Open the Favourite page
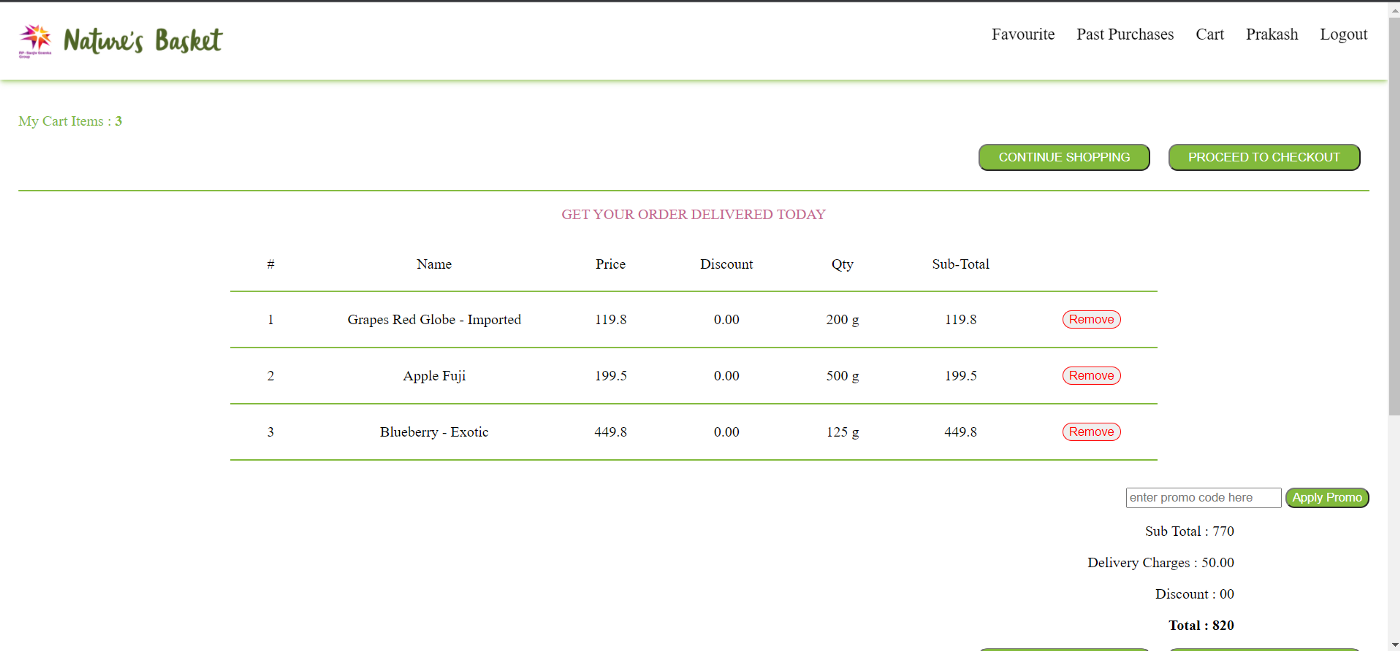Viewport: 1400px width, 651px height. click(1023, 35)
